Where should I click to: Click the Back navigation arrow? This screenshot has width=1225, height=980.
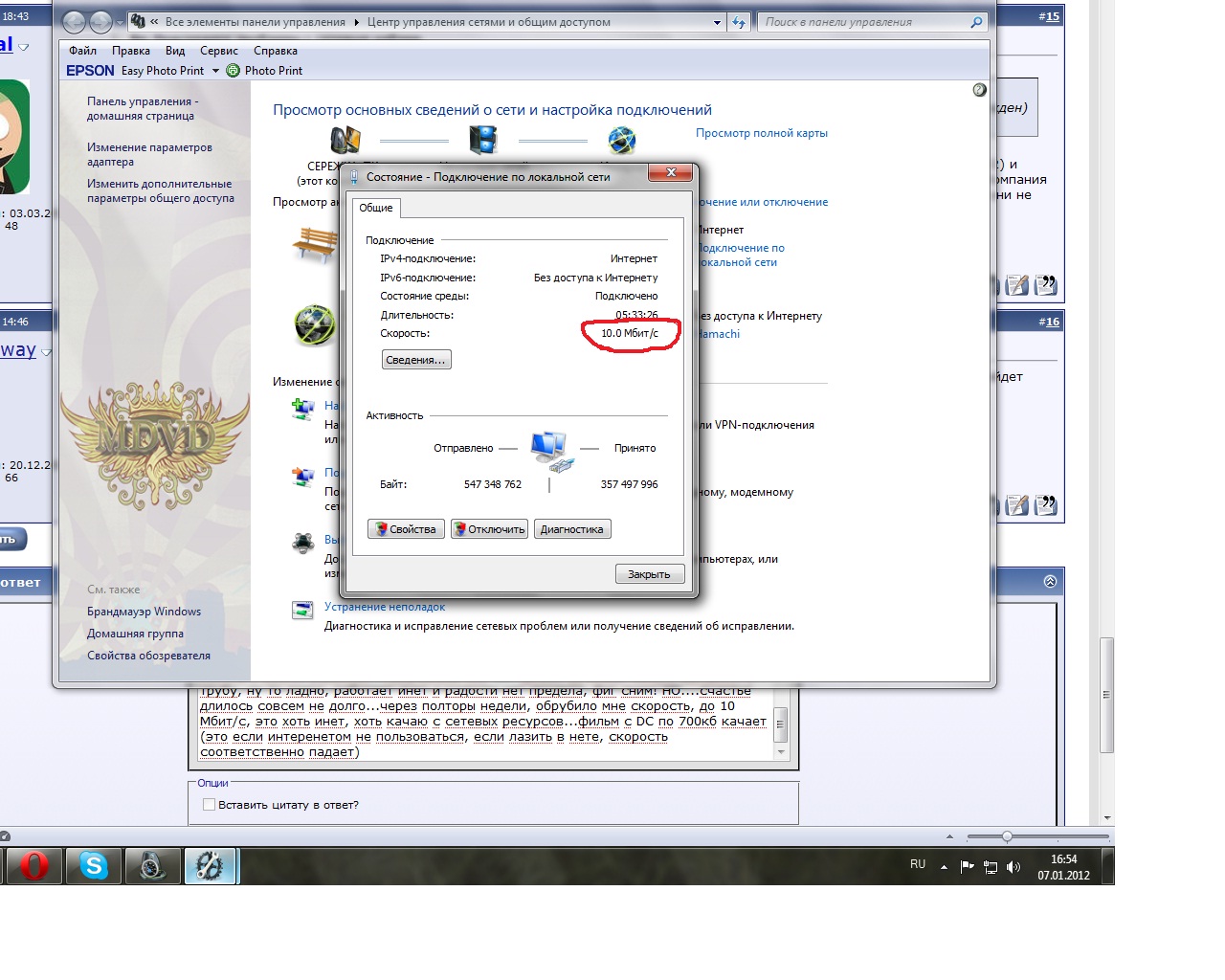coord(75,22)
